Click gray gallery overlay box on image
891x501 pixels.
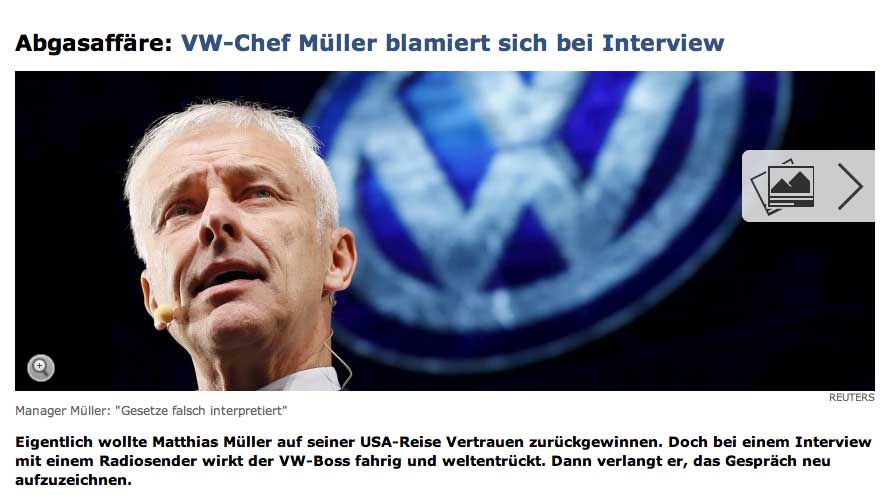point(808,186)
